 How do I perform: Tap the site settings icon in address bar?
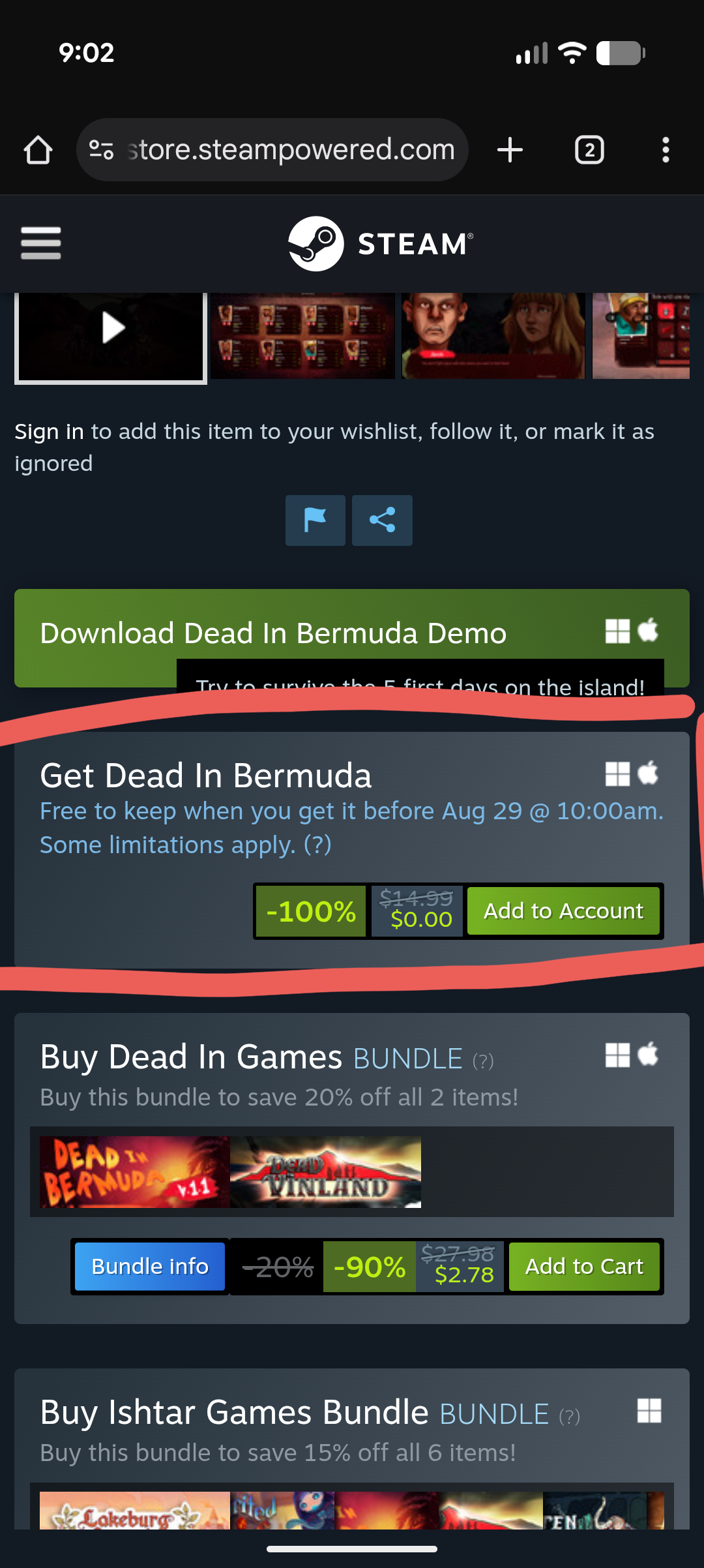click(102, 150)
